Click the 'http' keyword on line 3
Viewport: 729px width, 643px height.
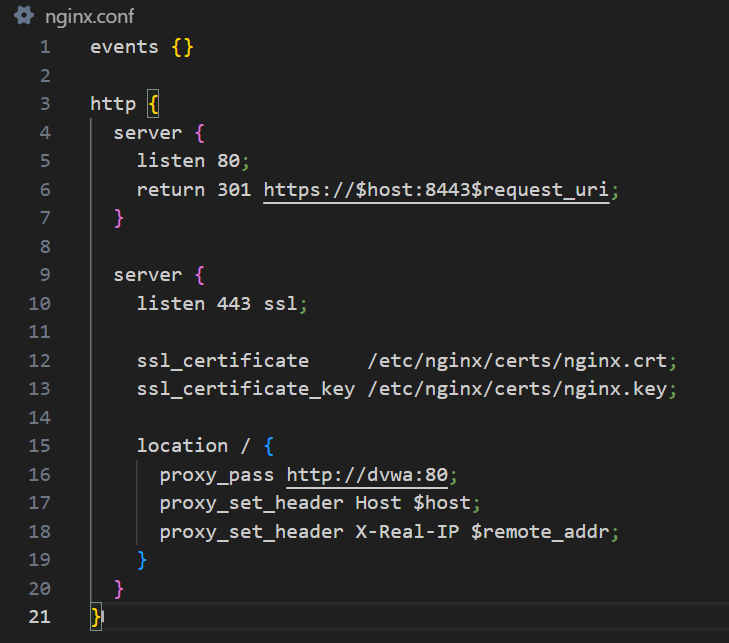tap(113, 104)
